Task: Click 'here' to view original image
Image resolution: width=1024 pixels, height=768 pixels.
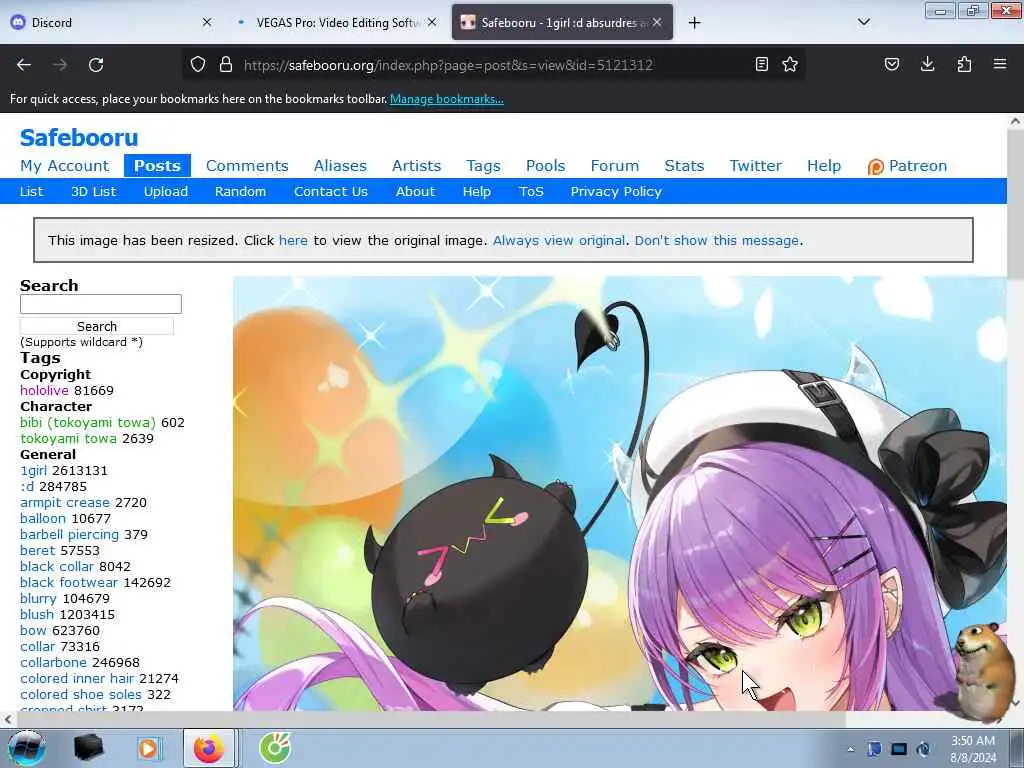Action: click(x=293, y=240)
